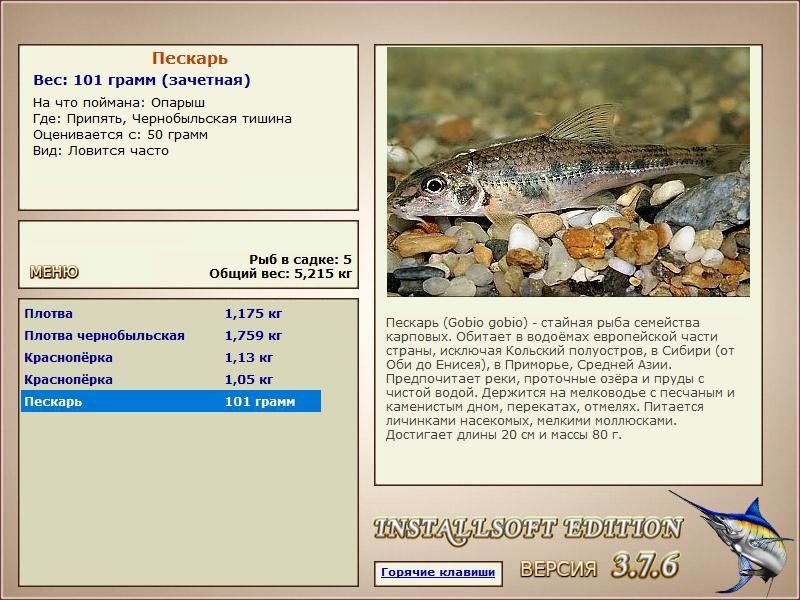
Task: Open the Горячие клавиши link
Action: point(438,572)
